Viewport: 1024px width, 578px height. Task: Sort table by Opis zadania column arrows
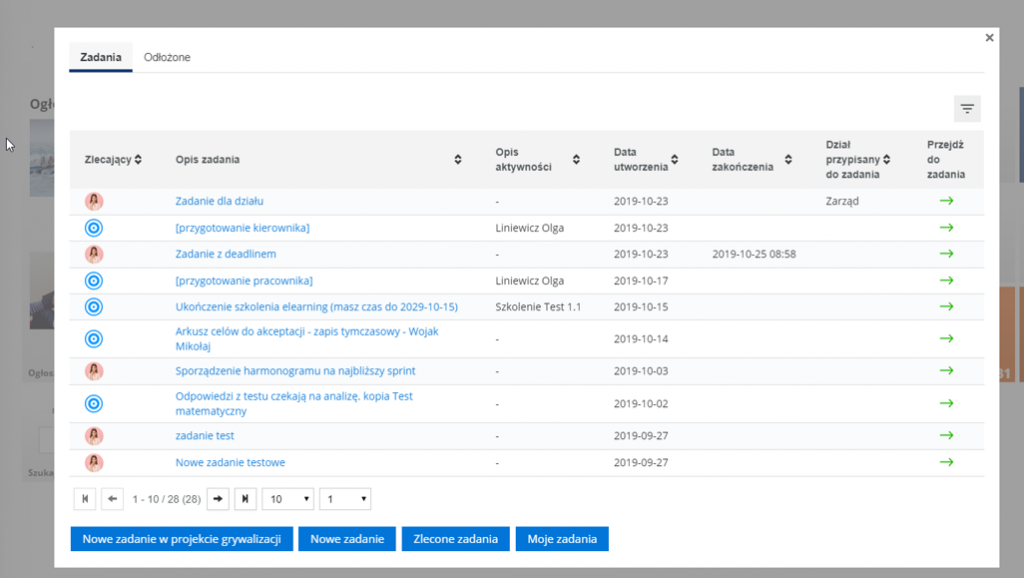458,159
